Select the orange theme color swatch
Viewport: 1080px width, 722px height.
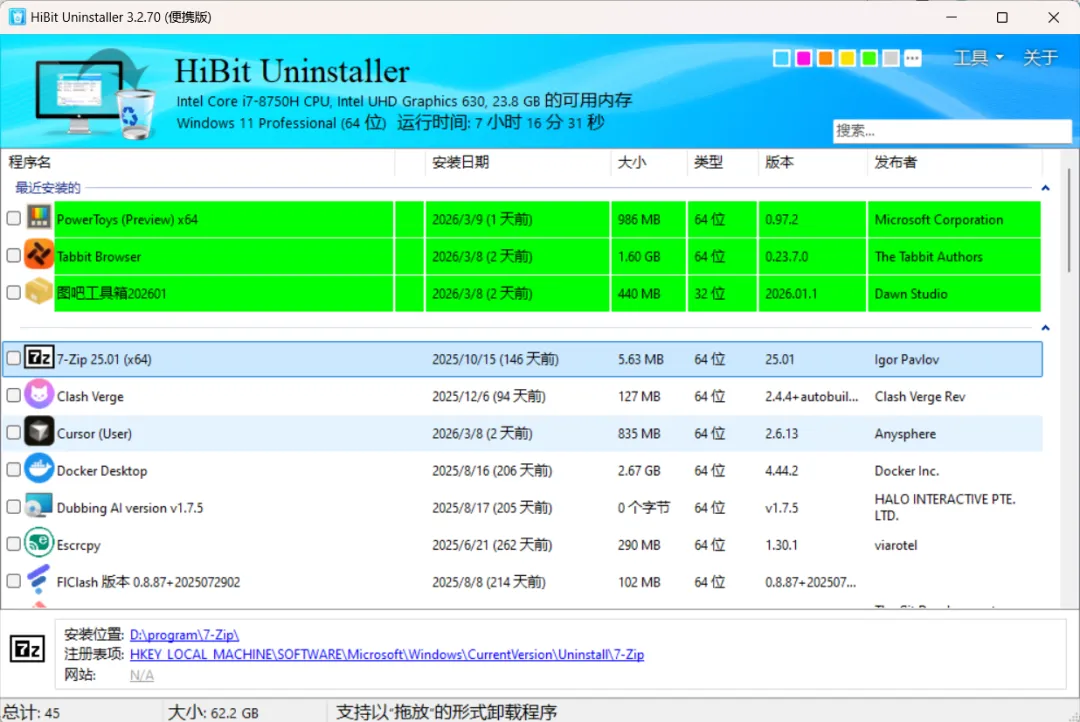coord(825,59)
